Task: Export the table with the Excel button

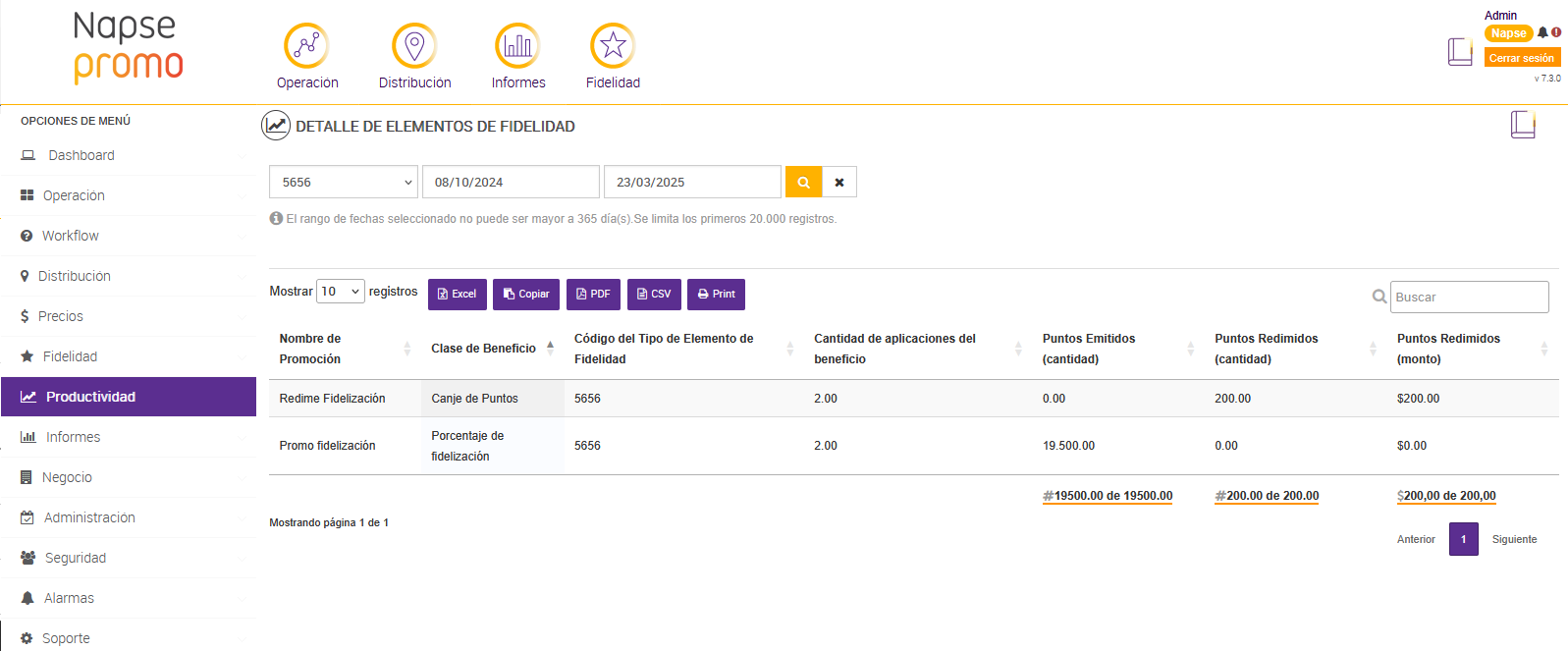Action: click(x=457, y=295)
